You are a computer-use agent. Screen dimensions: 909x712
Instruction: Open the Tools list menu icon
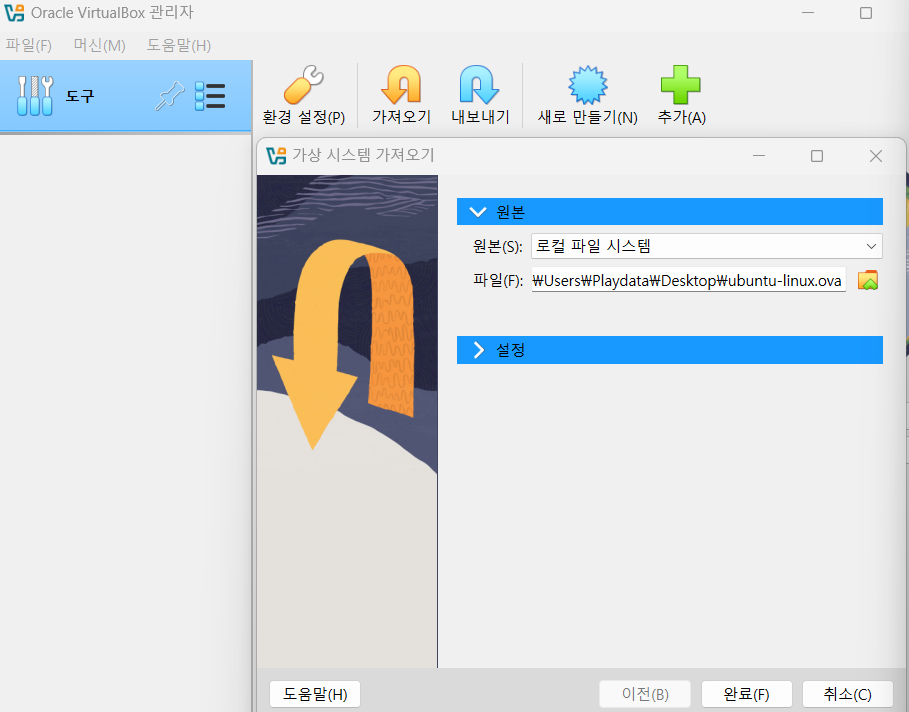pos(210,96)
